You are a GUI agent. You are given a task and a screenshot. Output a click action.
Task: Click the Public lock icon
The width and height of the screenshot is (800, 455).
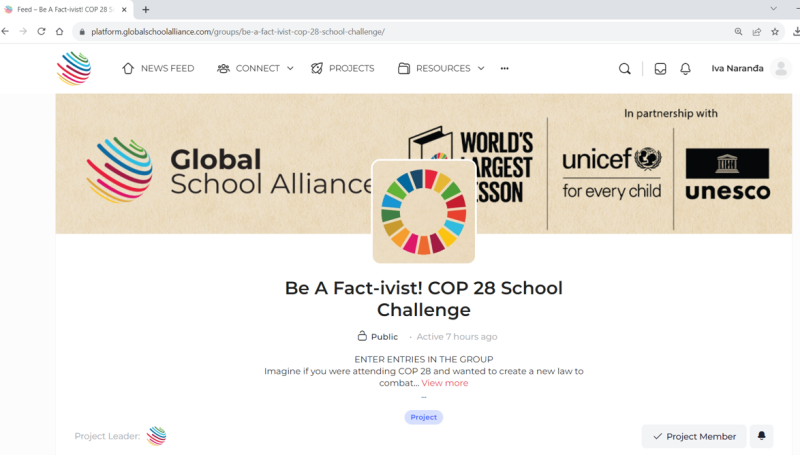(x=362, y=336)
